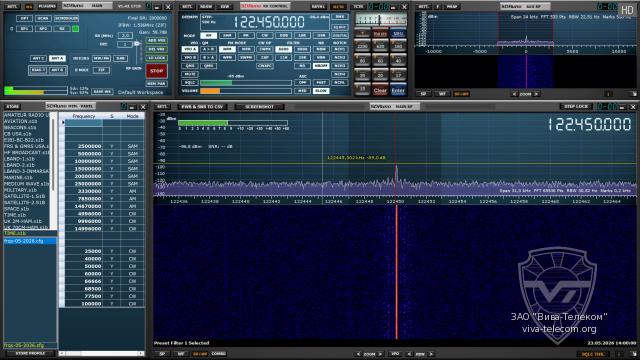
Task: Add a virtual receiver with ADD VRX
Action: pos(157,41)
